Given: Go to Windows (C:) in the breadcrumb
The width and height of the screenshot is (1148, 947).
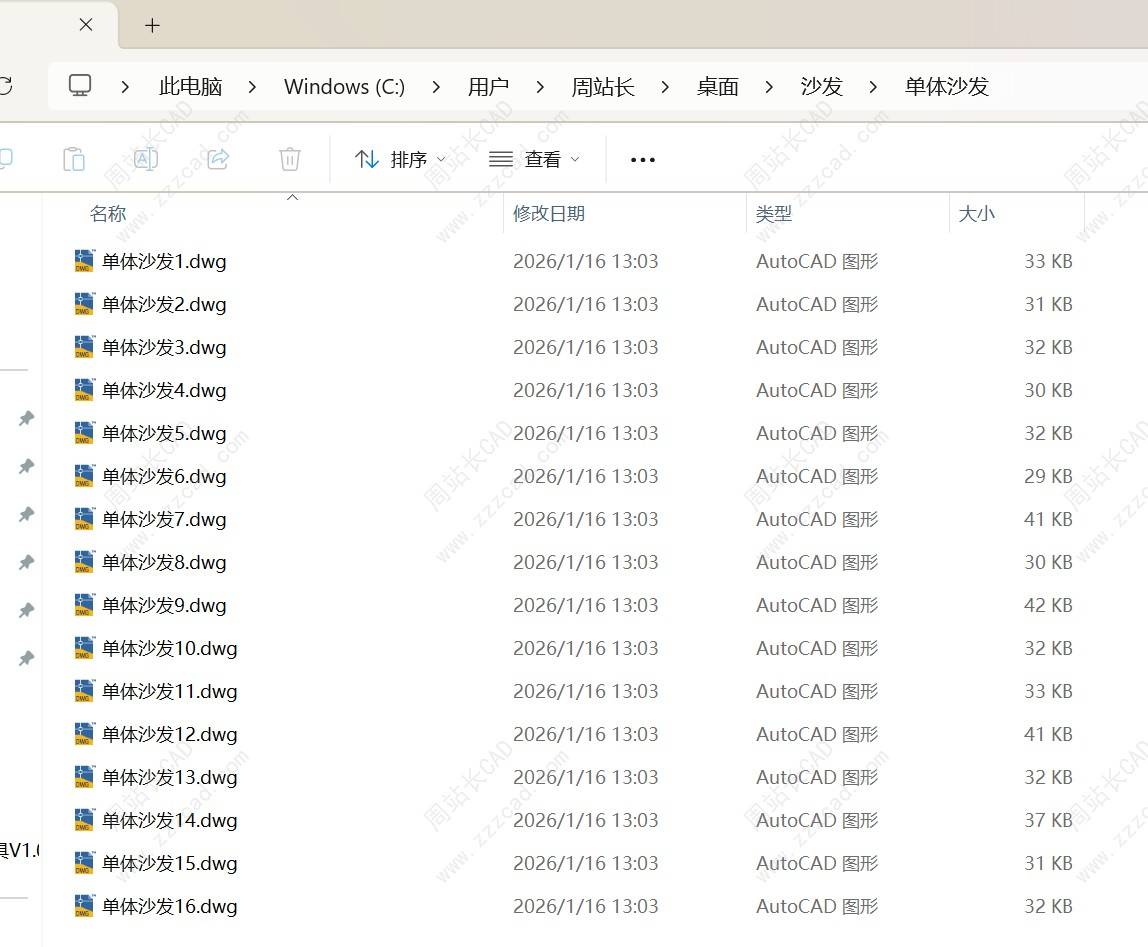Looking at the screenshot, I should (x=344, y=87).
